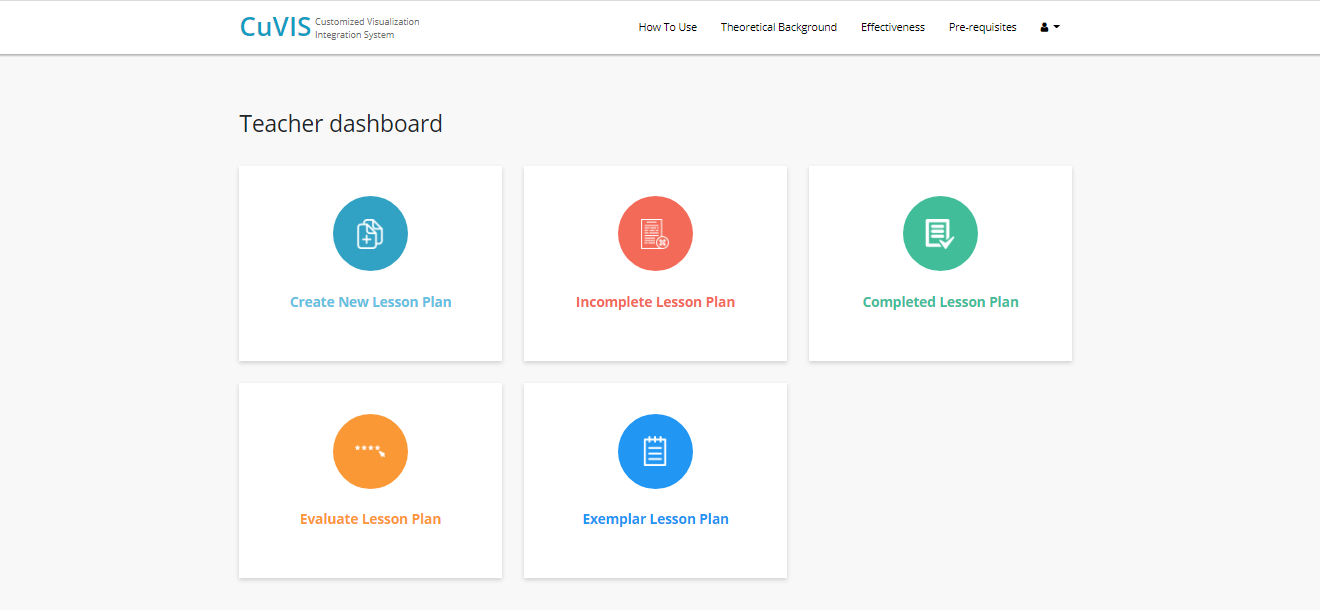1320x610 pixels.
Task: Click the CuVIS logo
Action: 275,27
